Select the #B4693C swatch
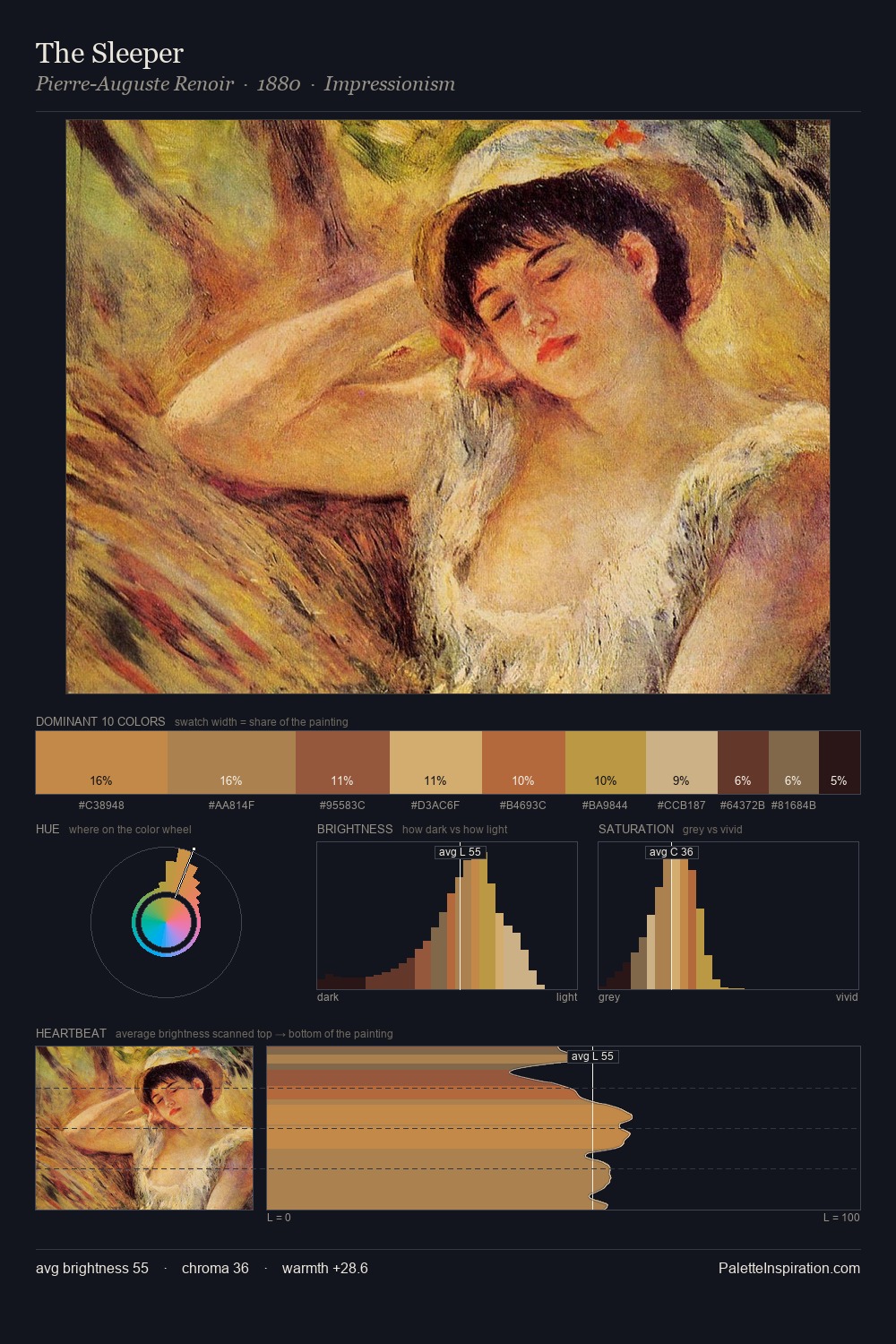The width and height of the screenshot is (896, 1344). click(x=523, y=762)
